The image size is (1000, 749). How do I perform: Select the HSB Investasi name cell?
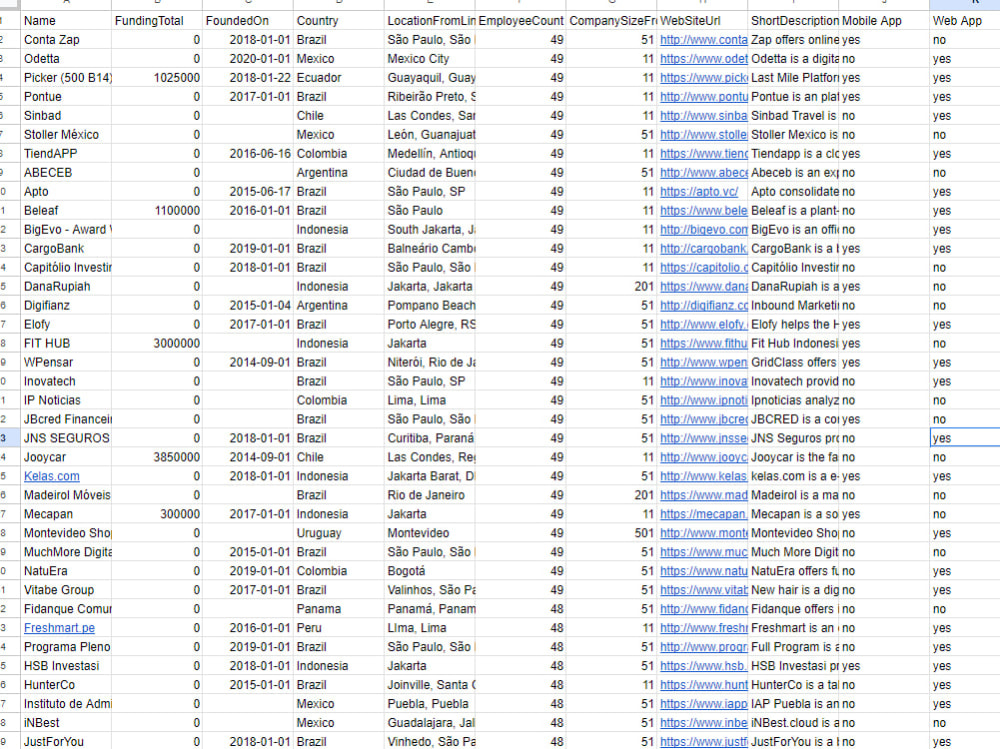tap(66, 665)
